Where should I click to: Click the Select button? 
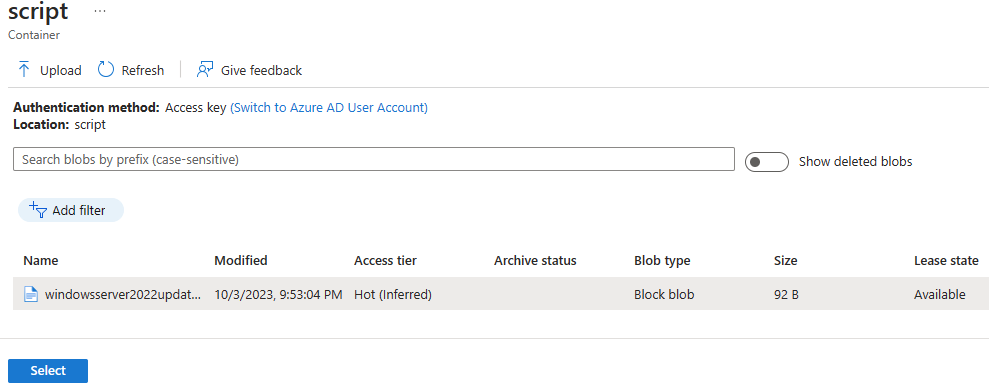[48, 370]
